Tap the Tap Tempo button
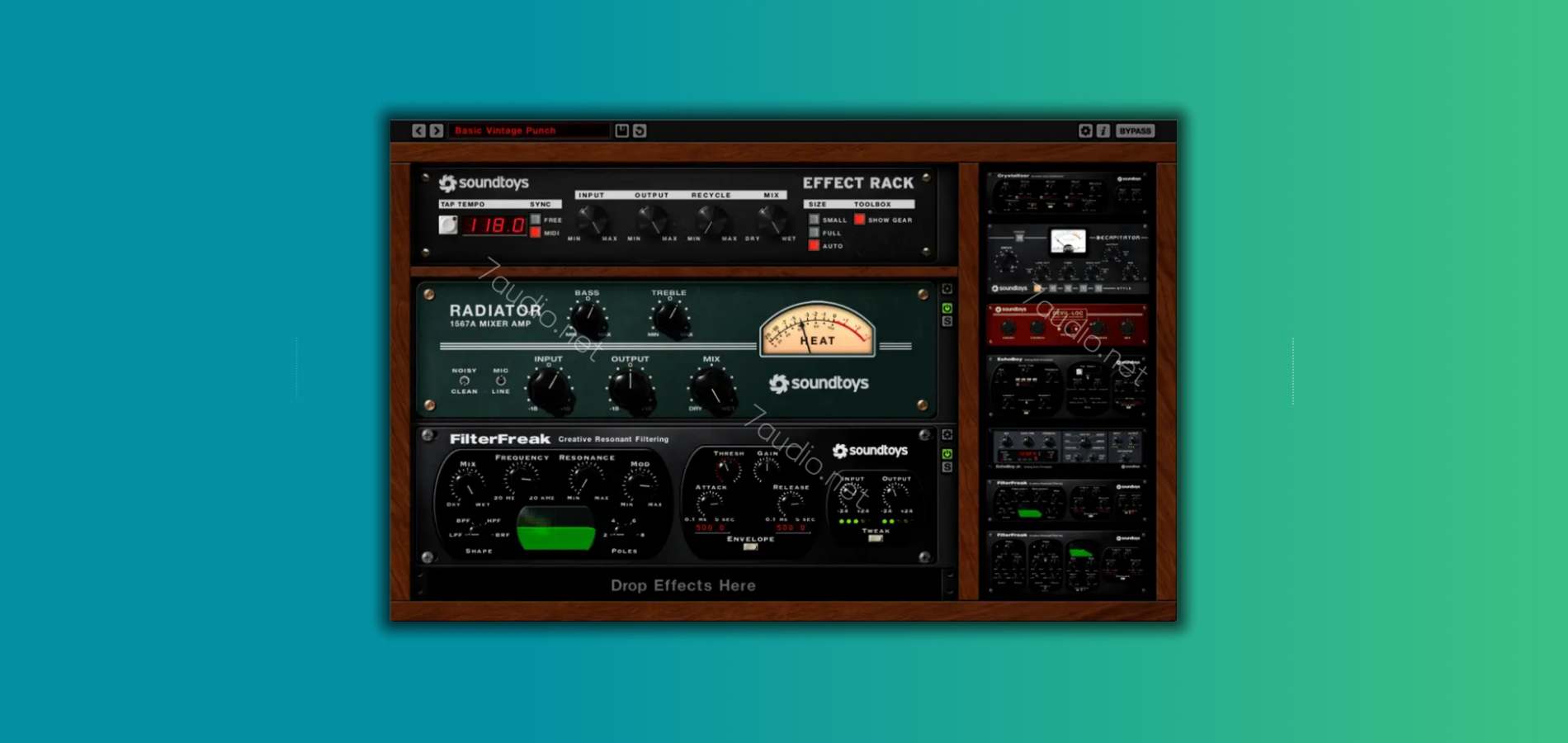 pos(448,225)
